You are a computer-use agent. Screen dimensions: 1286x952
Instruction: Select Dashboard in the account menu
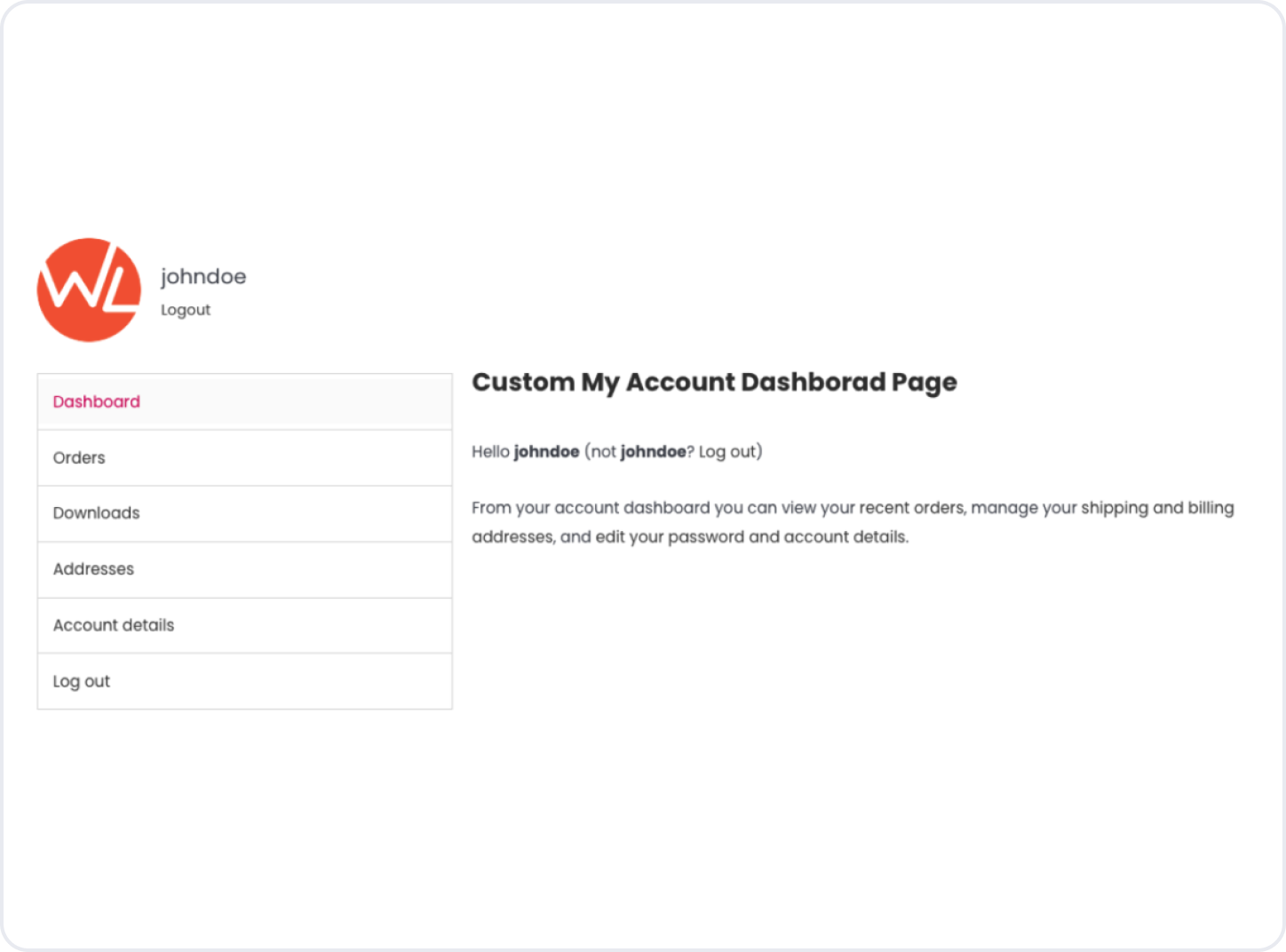point(97,401)
